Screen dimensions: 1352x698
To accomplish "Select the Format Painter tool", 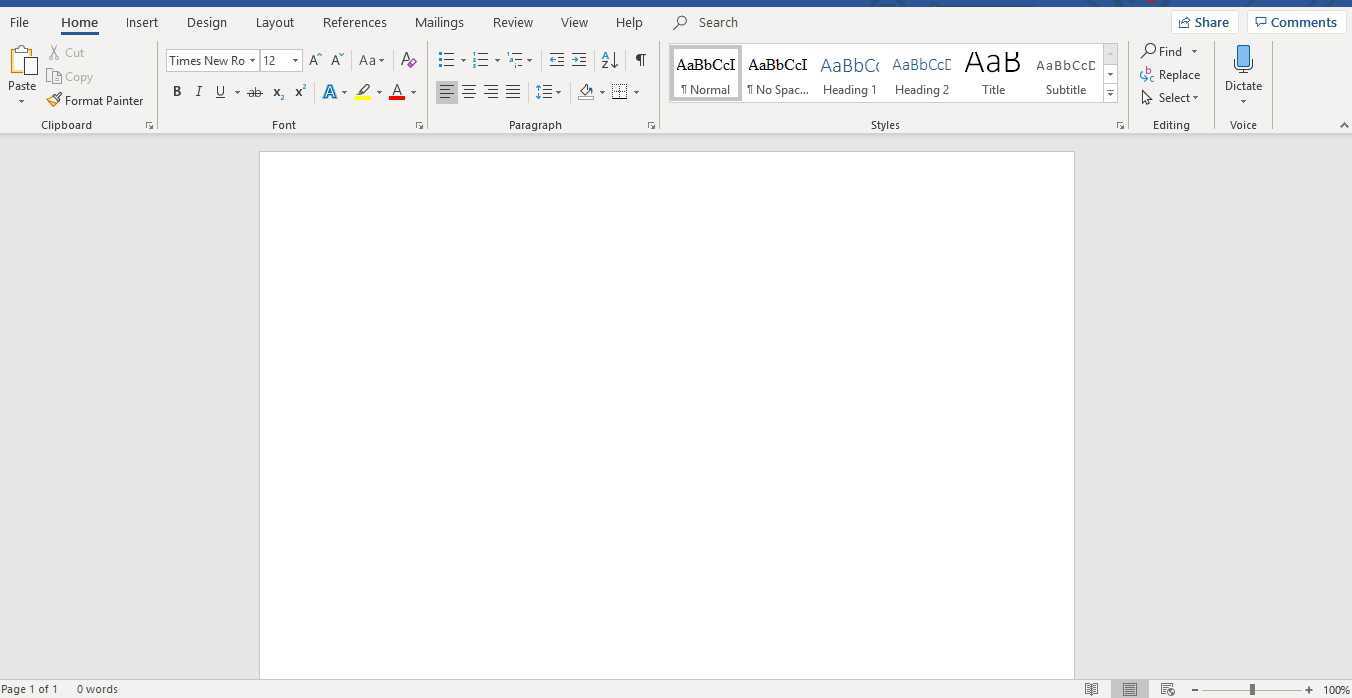I will [96, 100].
